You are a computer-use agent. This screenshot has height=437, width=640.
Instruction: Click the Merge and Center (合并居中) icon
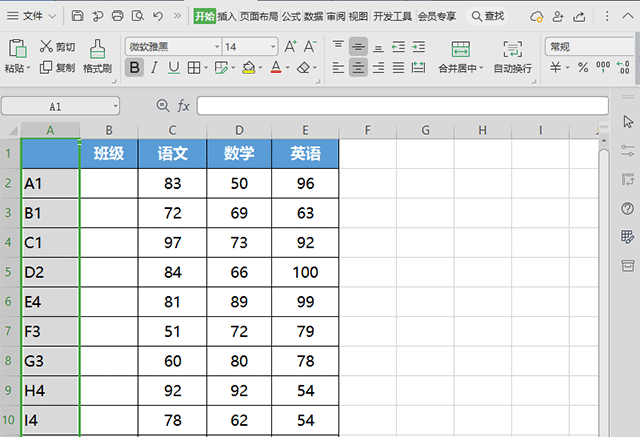click(460, 49)
